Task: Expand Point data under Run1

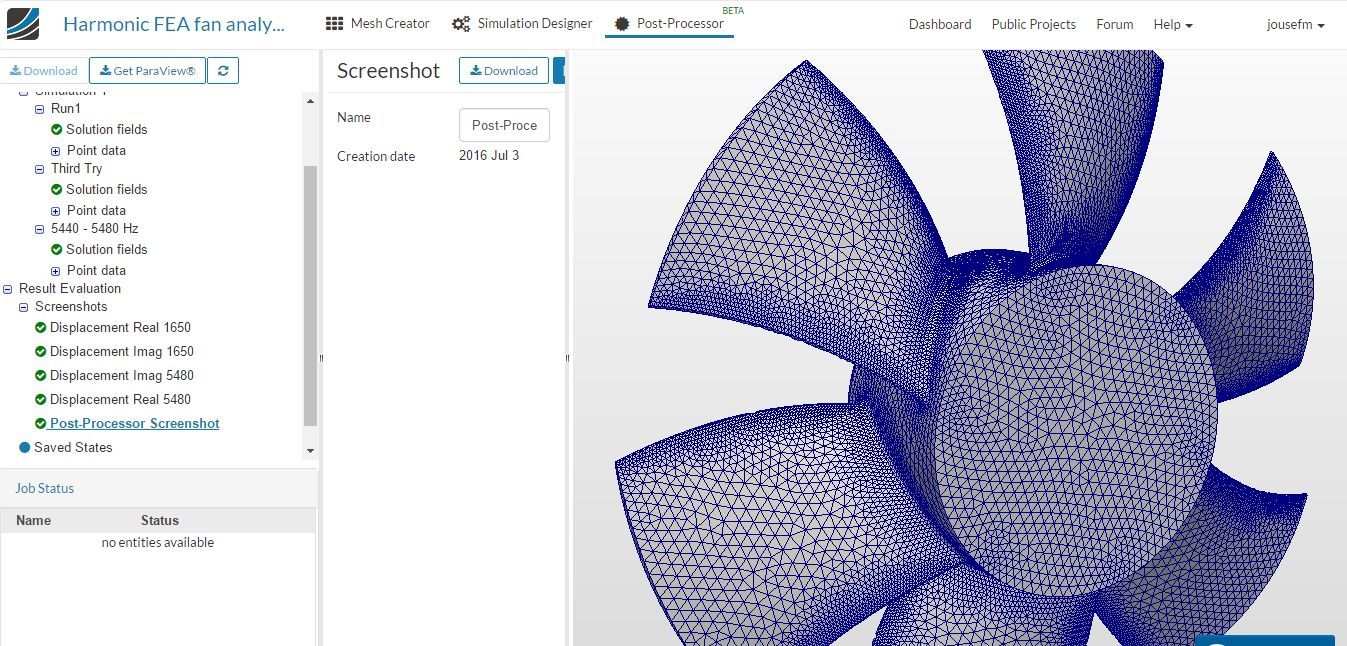Action: tap(56, 151)
